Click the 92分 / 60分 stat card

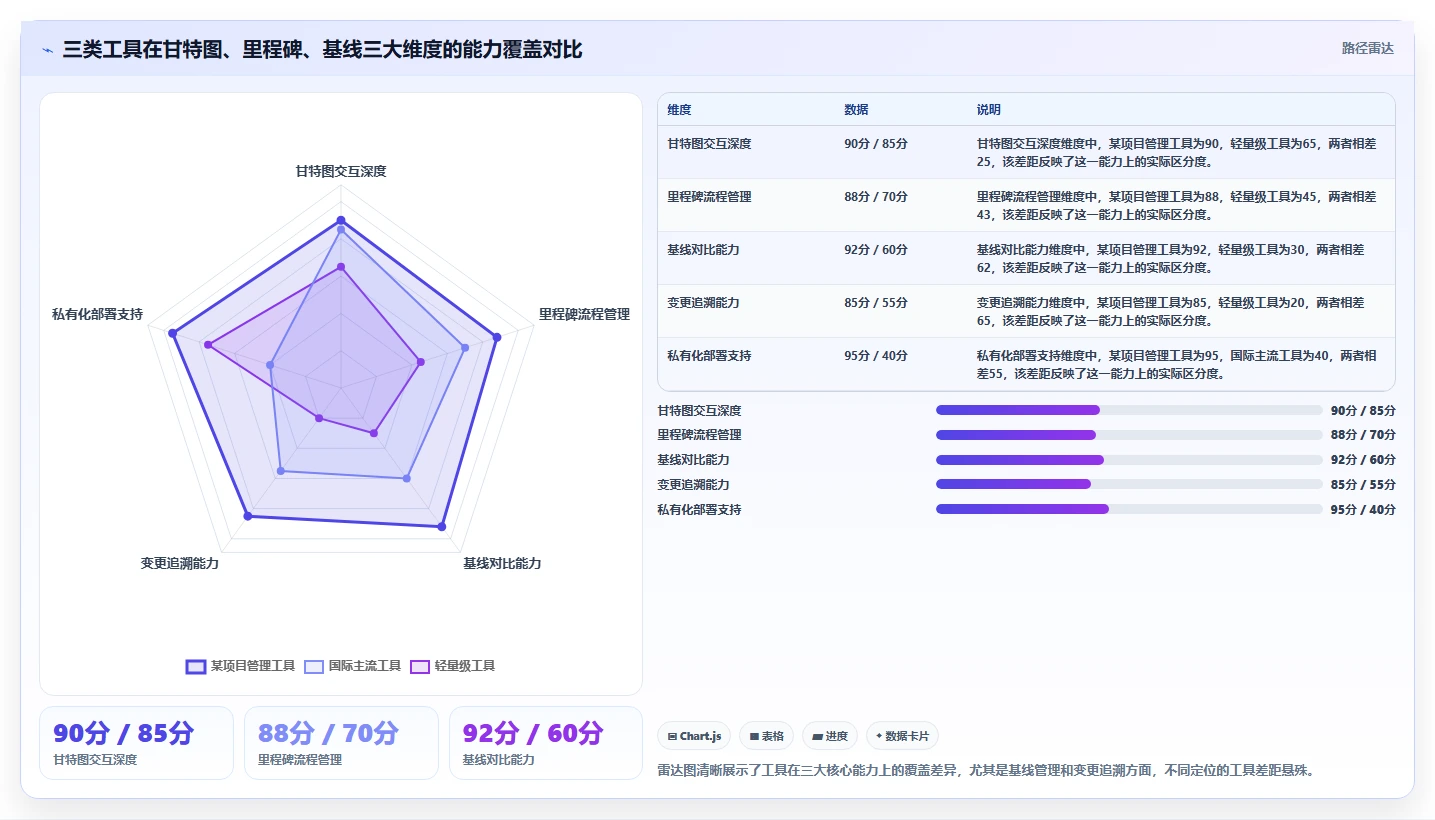[x=546, y=743]
